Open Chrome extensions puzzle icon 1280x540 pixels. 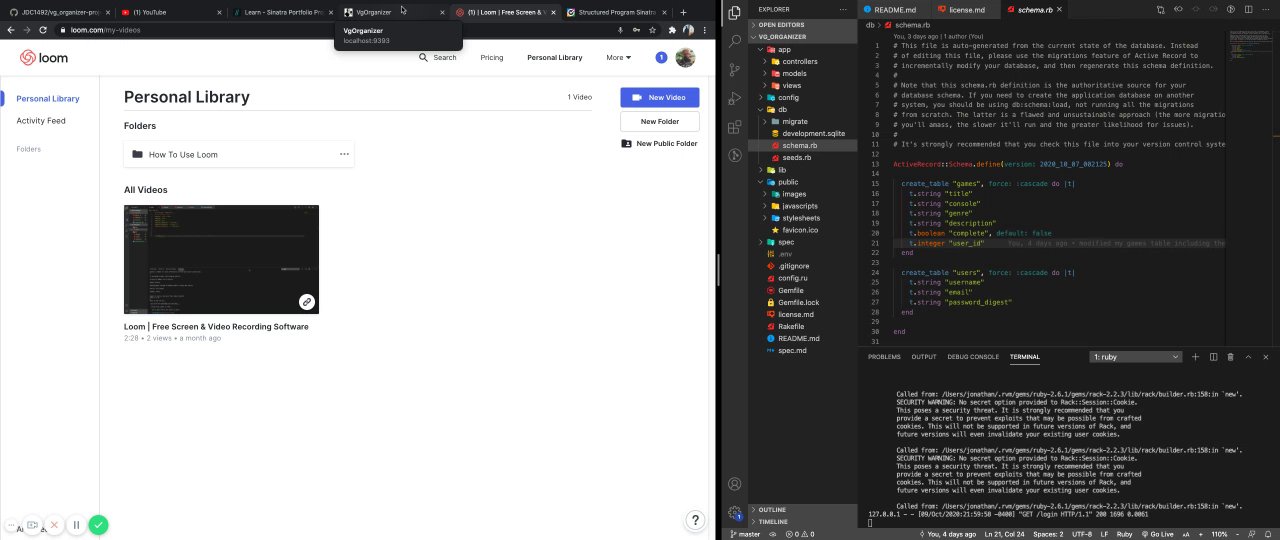click(672, 30)
